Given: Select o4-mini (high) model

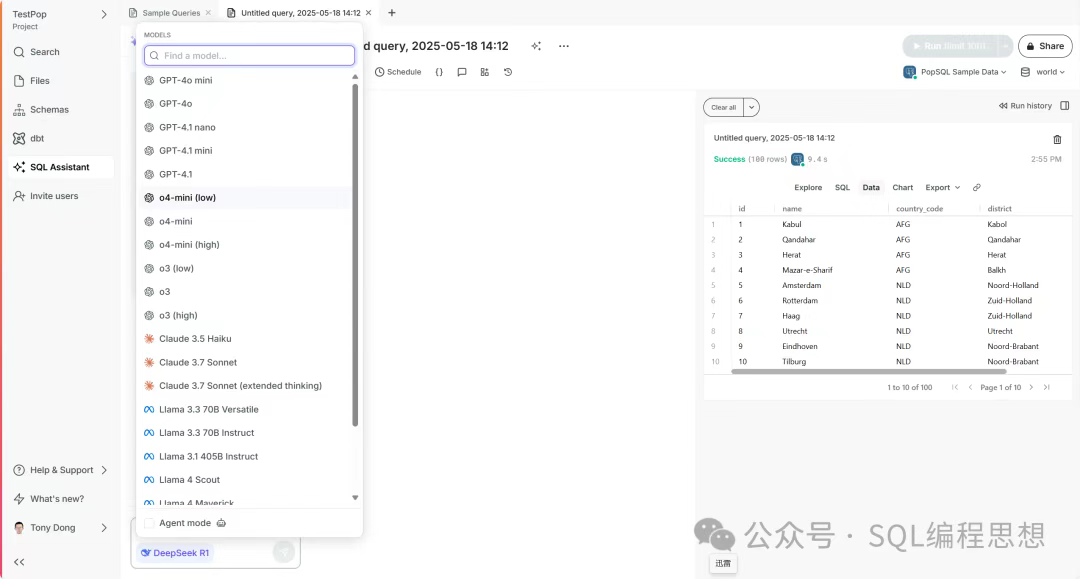Looking at the screenshot, I should [189, 245].
